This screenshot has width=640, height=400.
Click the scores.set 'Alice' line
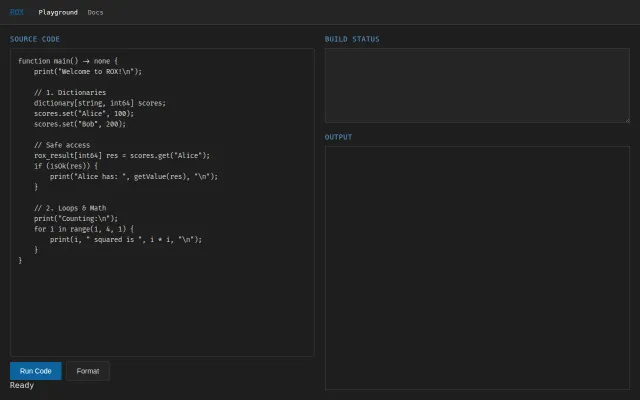tap(84, 113)
